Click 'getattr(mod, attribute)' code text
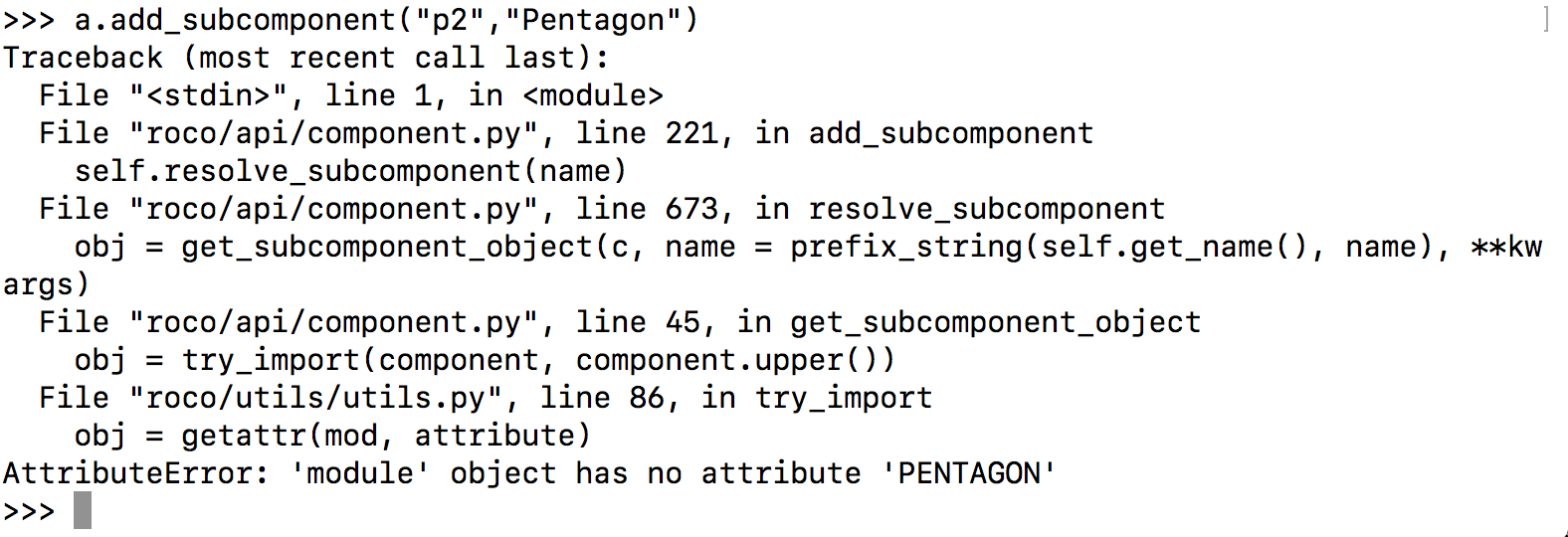1568x537 pixels. pyautogui.click(x=386, y=436)
